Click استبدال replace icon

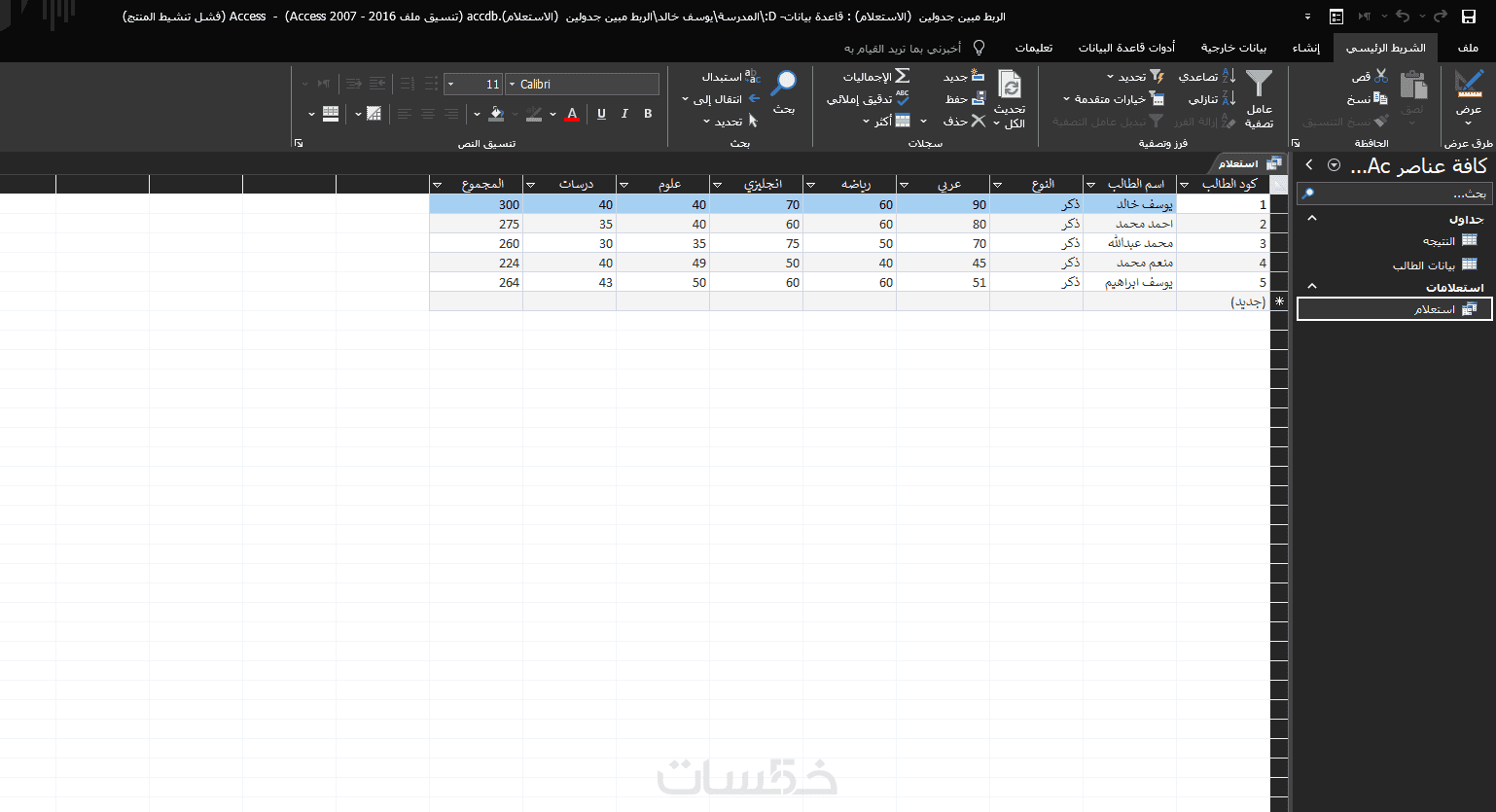tap(752, 76)
